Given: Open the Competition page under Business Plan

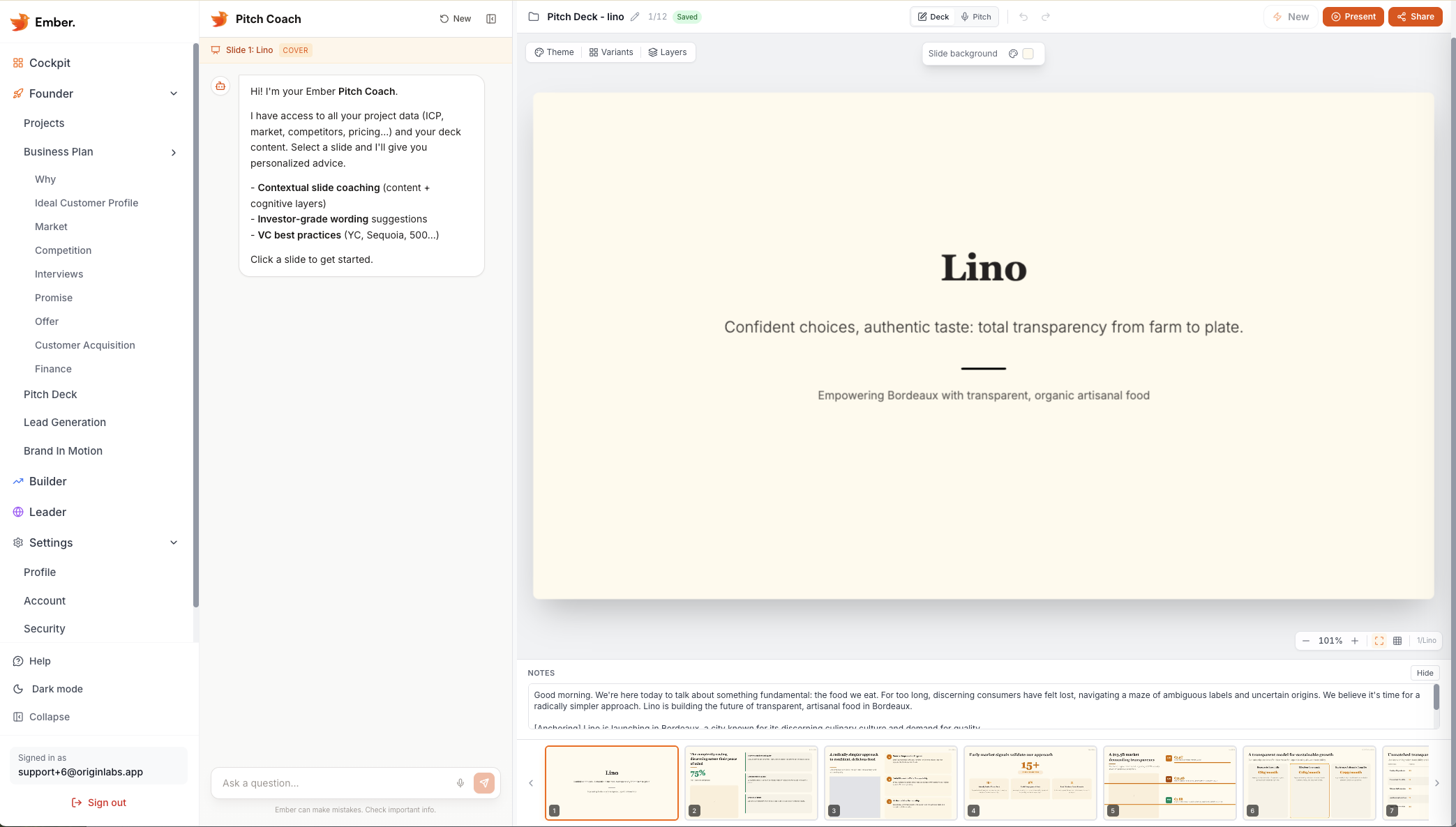Looking at the screenshot, I should pos(63,250).
